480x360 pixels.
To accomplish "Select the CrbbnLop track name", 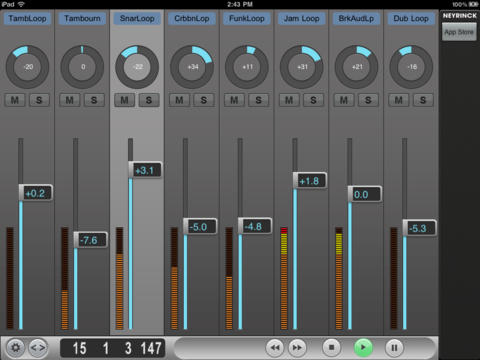I will [x=192, y=18].
